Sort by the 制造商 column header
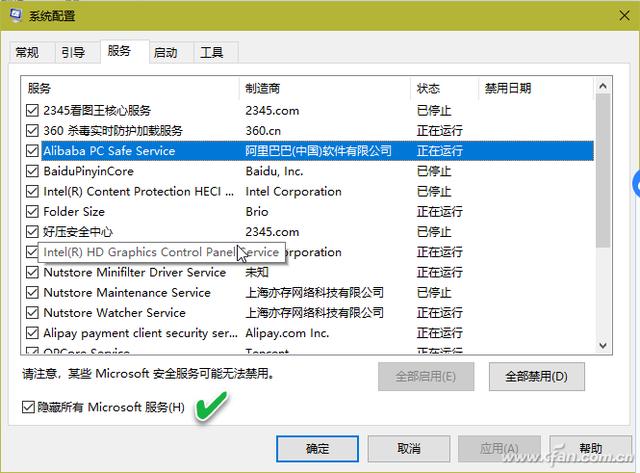Screen dimensions: 640x473 325,88
